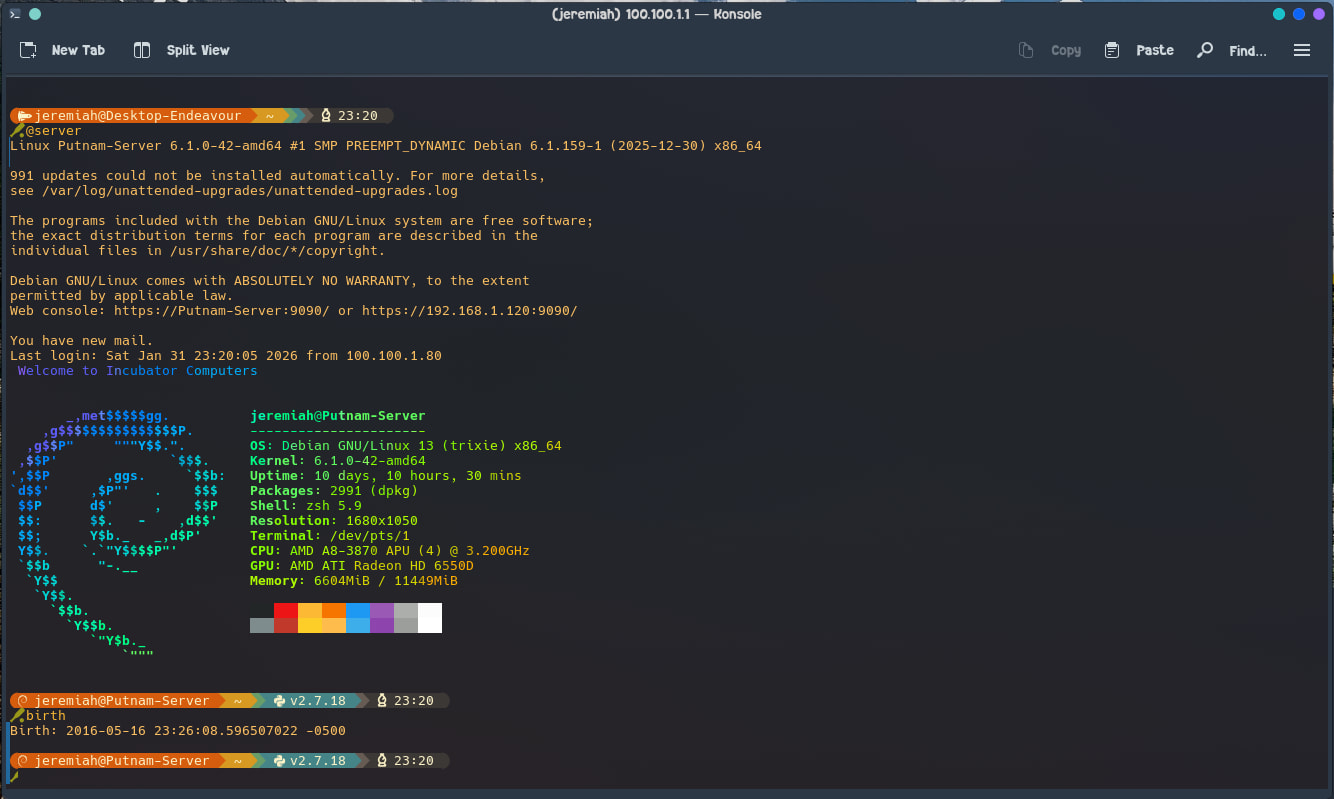Click the New Tab icon in toolbar
Image resolution: width=1334 pixels, height=799 pixels.
coord(28,50)
